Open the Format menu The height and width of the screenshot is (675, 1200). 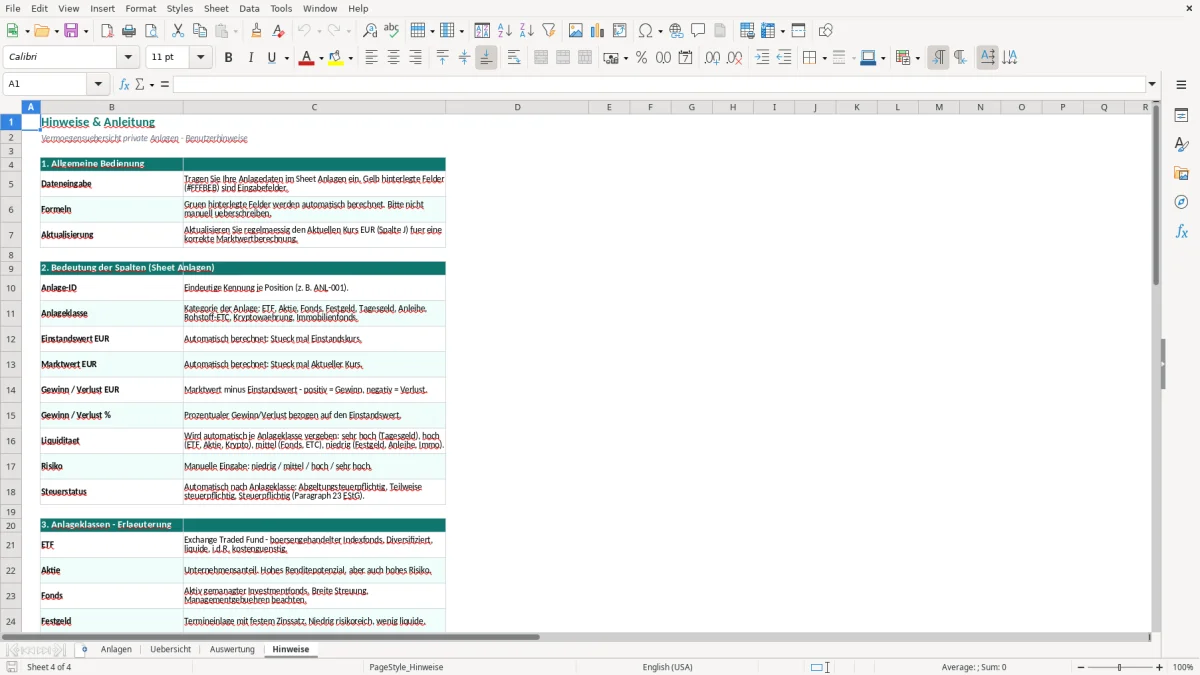(x=140, y=8)
